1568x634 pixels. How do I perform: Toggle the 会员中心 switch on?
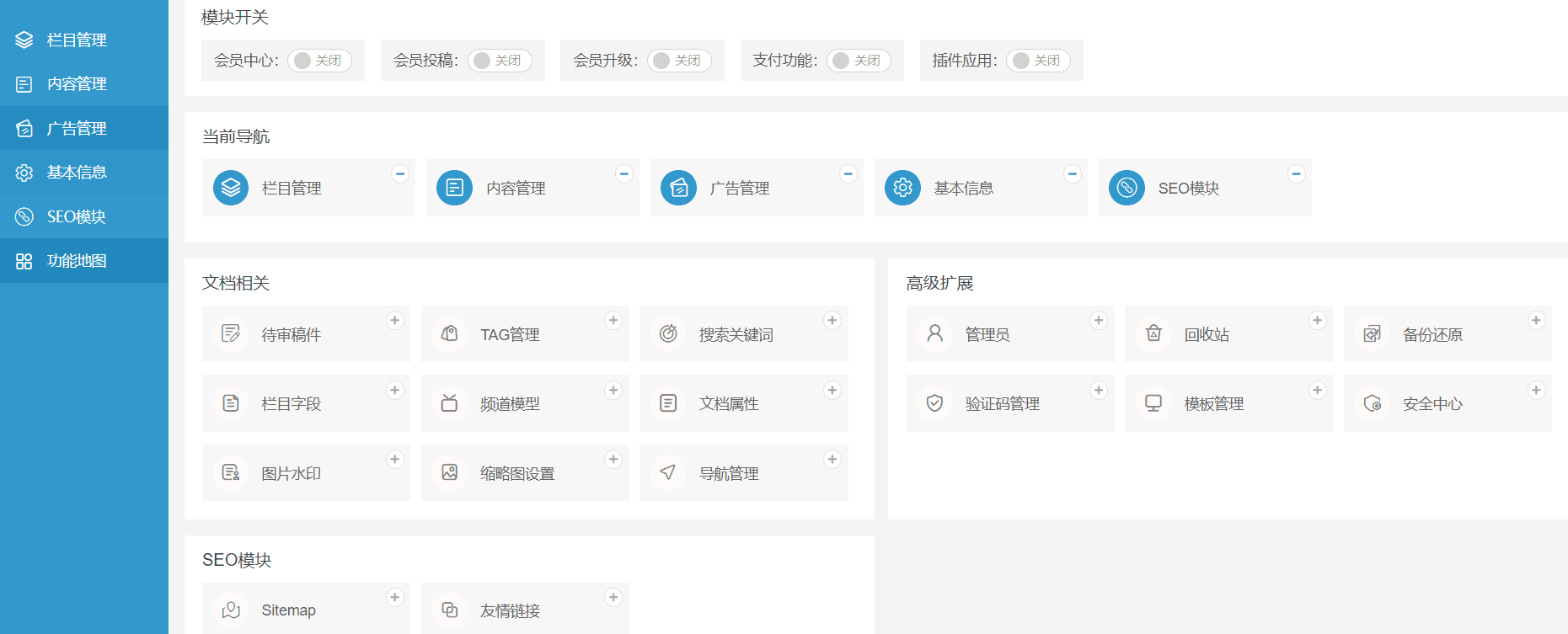[x=319, y=61]
